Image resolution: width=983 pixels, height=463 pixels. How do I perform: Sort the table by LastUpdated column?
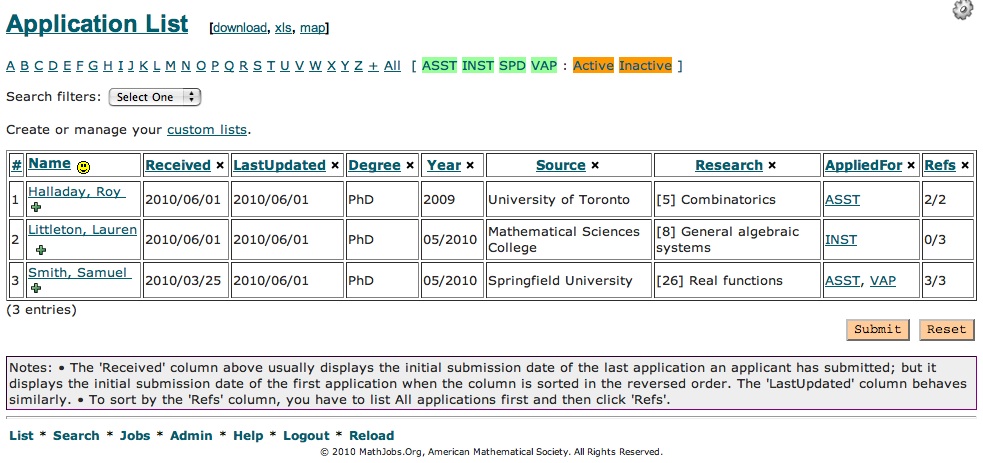click(x=279, y=166)
